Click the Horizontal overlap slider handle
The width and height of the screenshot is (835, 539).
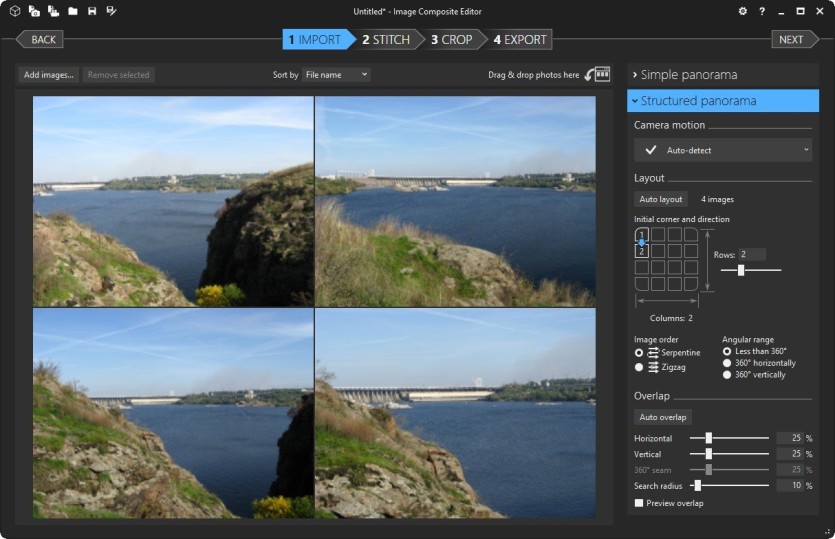pos(708,438)
